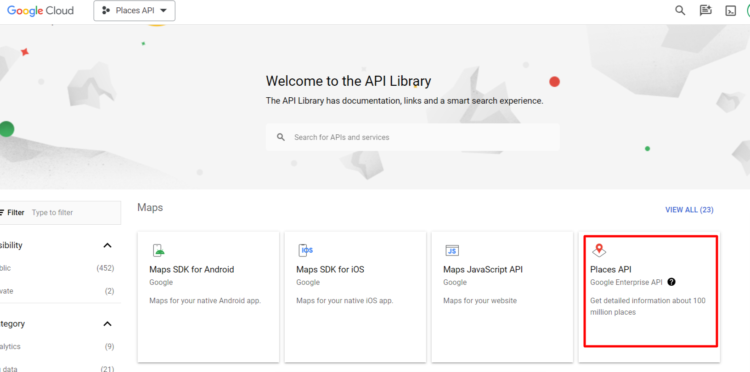Click the Maps section heading
The image size is (750, 372).
[150, 208]
